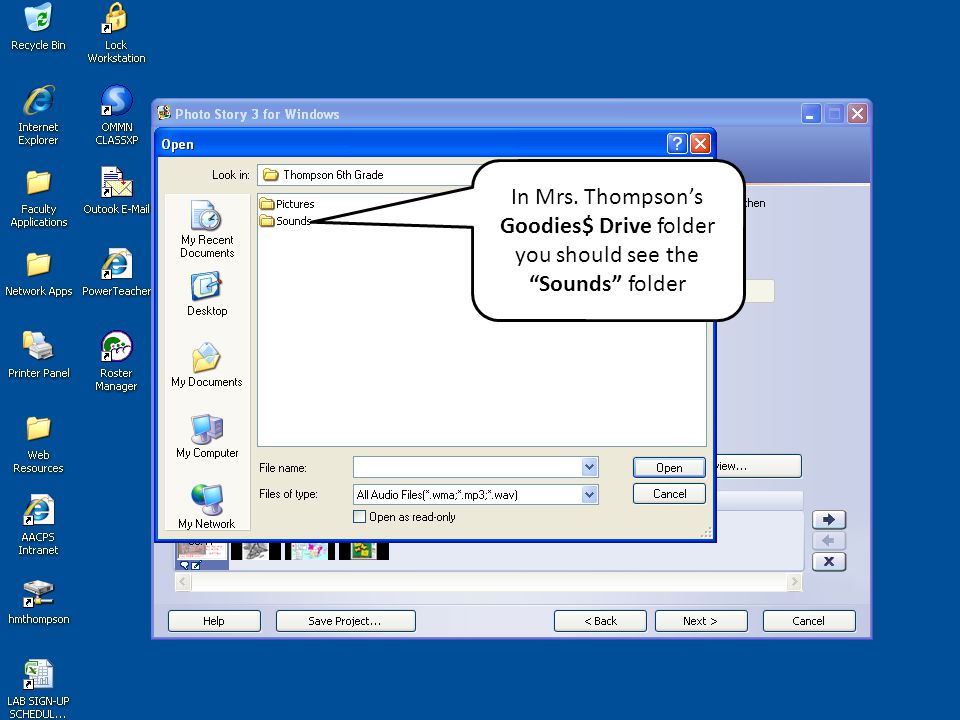Open the Web Resources folder
This screenshot has width=960, height=720.
[38, 443]
